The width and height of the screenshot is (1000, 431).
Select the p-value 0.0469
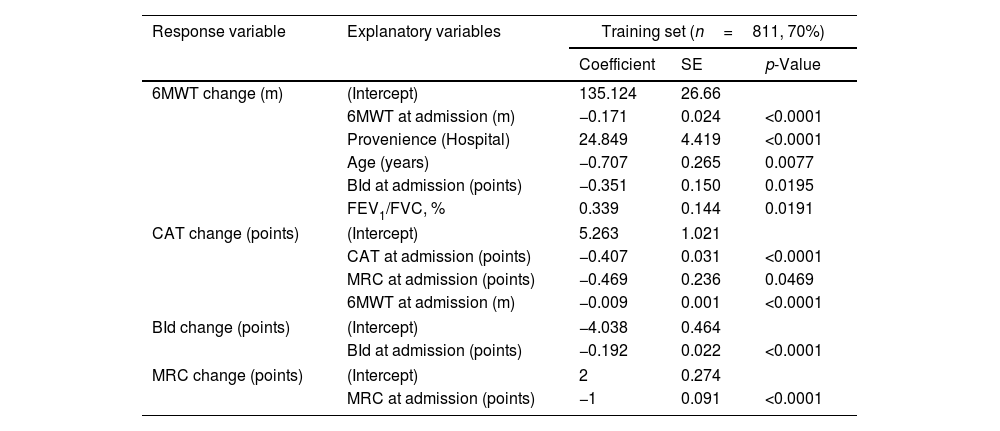tap(789, 280)
